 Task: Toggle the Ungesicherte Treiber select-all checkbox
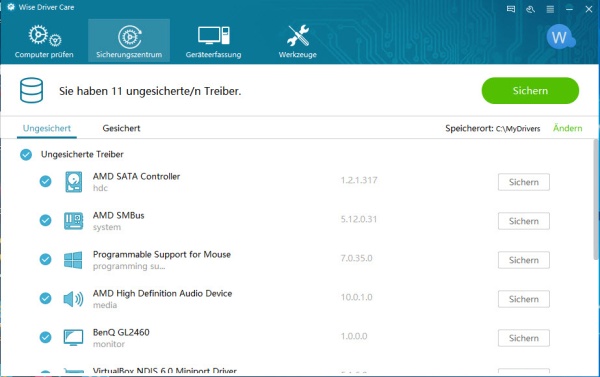click(x=26, y=155)
